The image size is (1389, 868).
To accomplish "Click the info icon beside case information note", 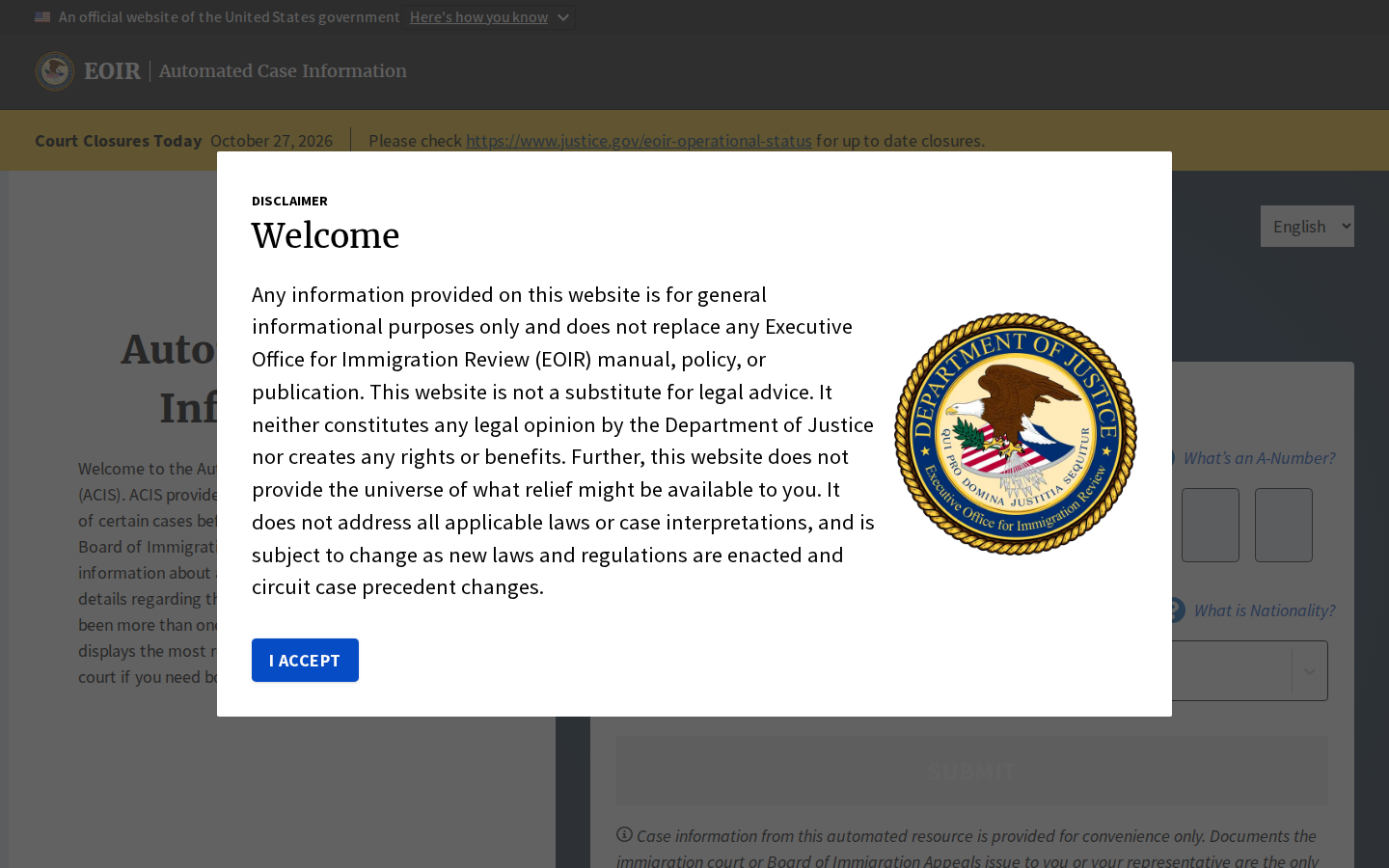I will (x=624, y=834).
